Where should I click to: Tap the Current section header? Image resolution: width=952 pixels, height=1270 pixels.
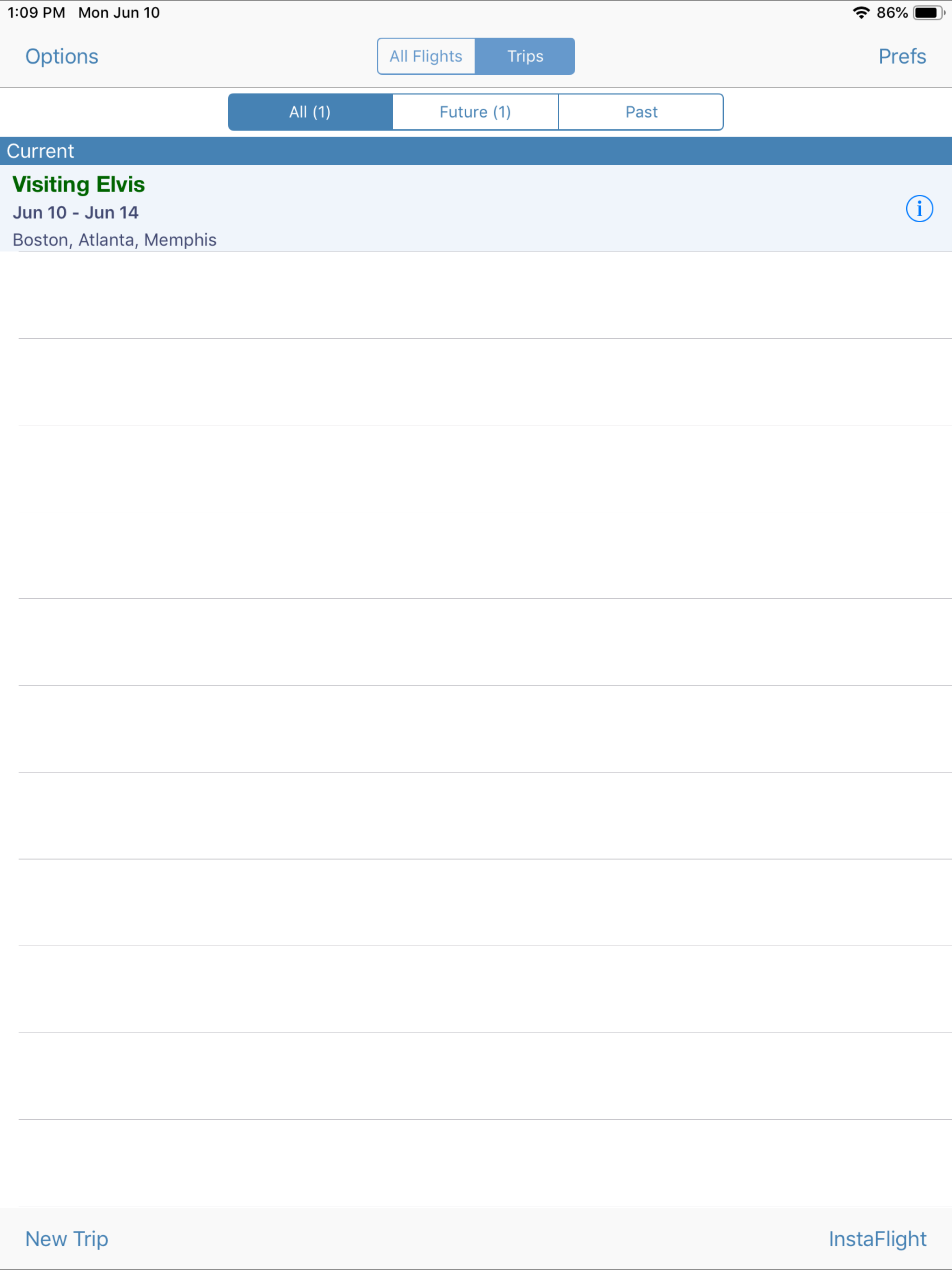tap(40, 151)
